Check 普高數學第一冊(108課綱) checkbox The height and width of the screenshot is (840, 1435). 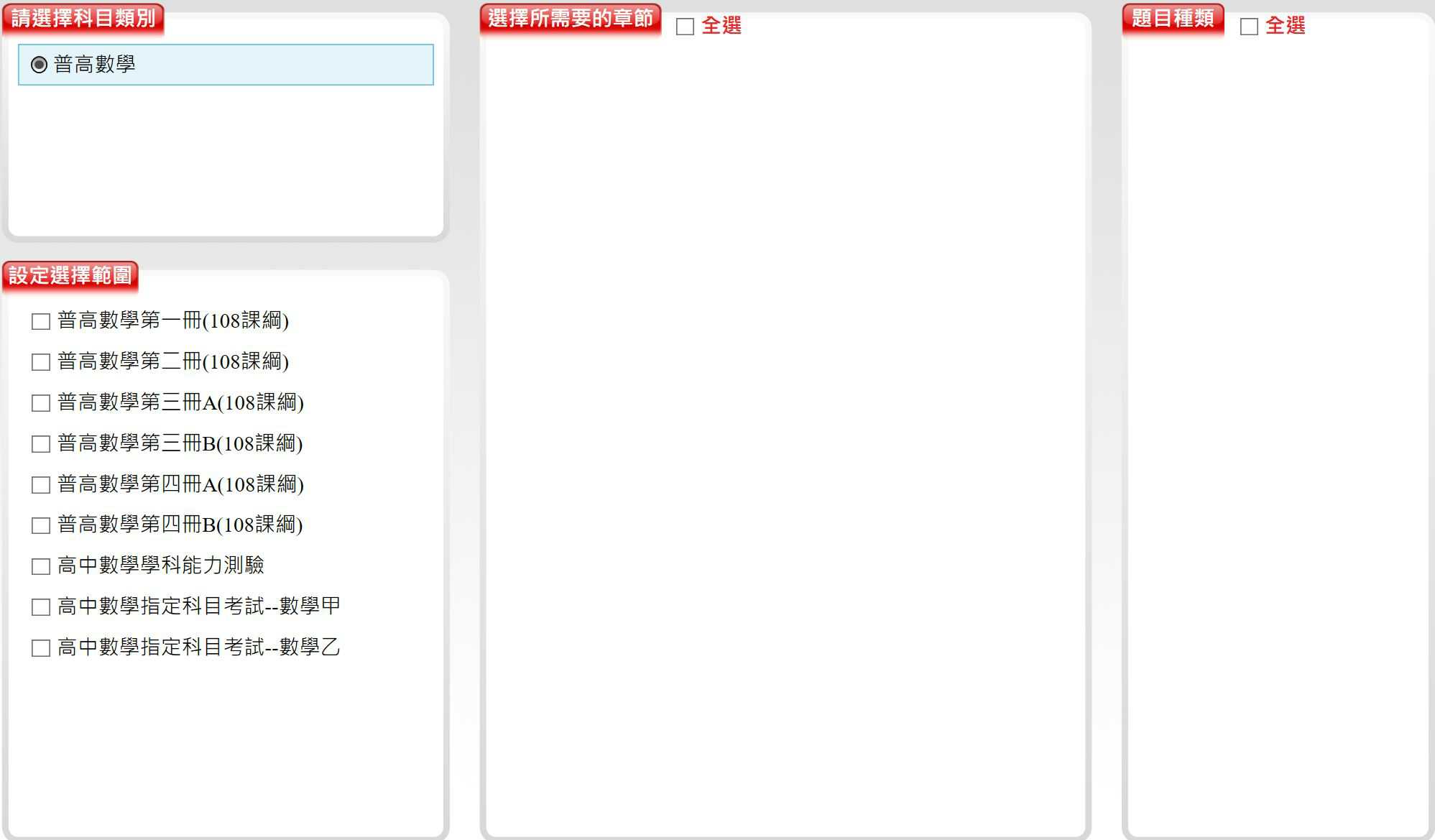[41, 321]
